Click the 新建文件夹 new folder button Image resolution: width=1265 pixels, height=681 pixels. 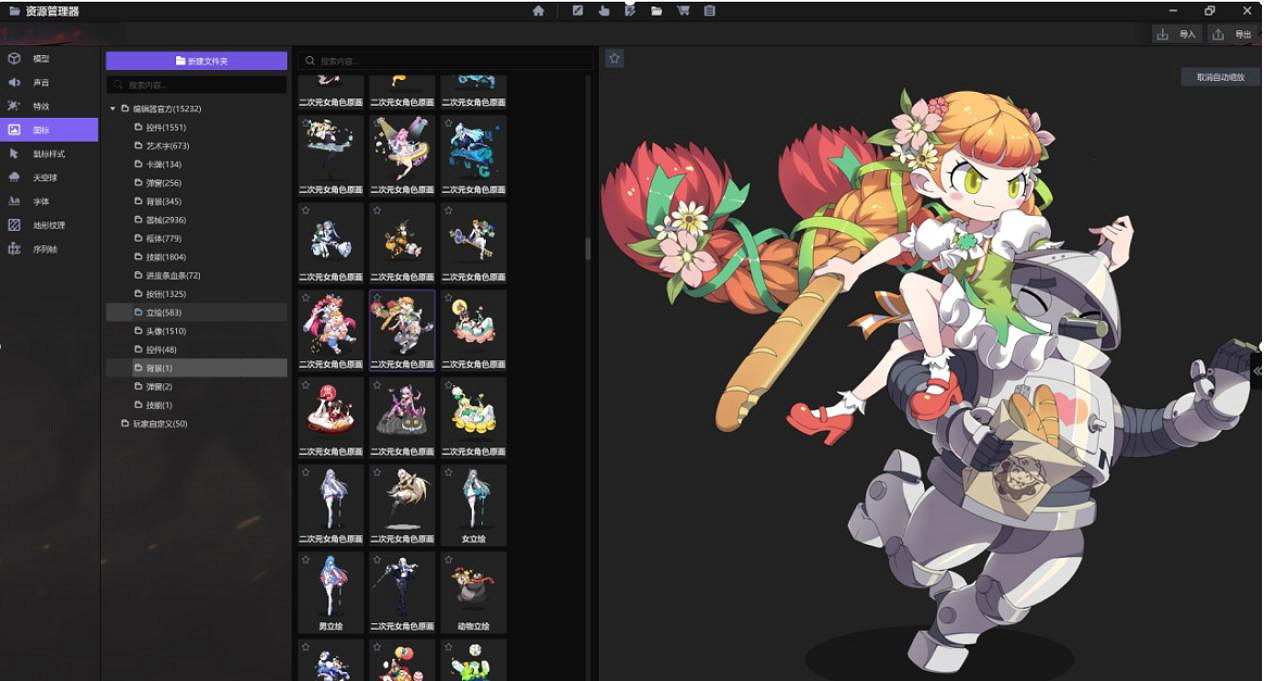click(x=197, y=61)
